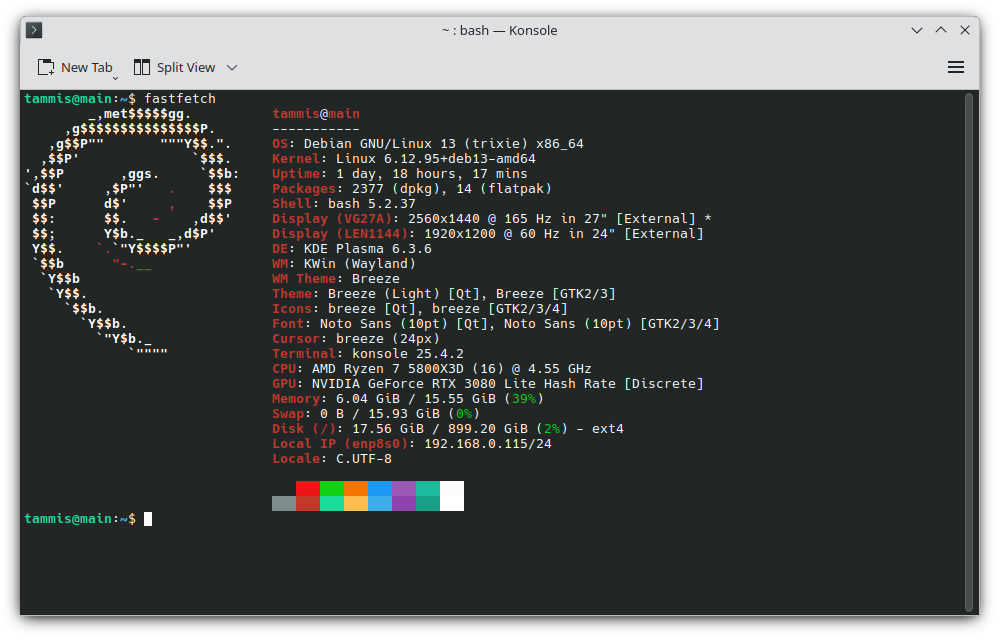Screen dimensions: 1000x640
Task: Click the white color block
Action: 452,496
